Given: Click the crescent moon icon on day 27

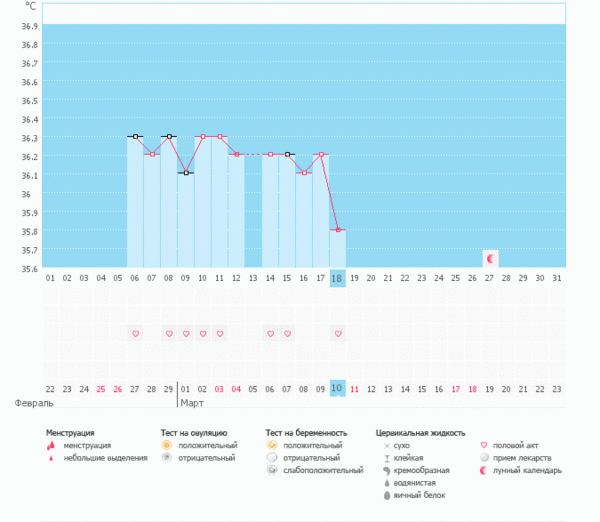Looking at the screenshot, I should [490, 259].
